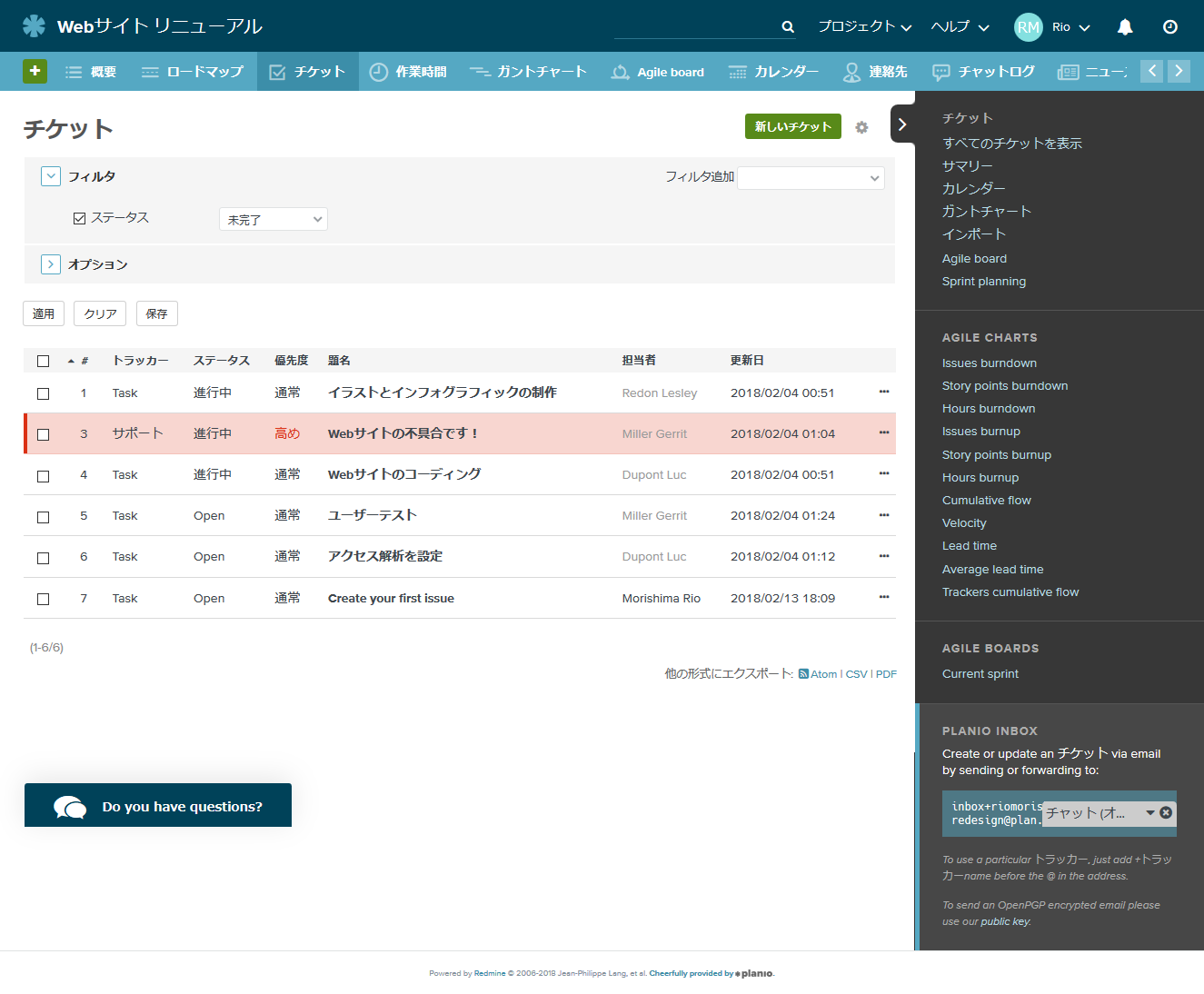
Task: Click the Planio logo icon
Action: coord(34,25)
